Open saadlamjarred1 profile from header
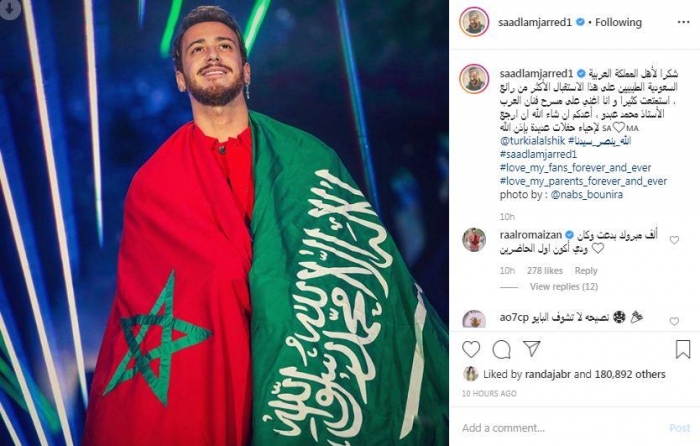 [535, 22]
